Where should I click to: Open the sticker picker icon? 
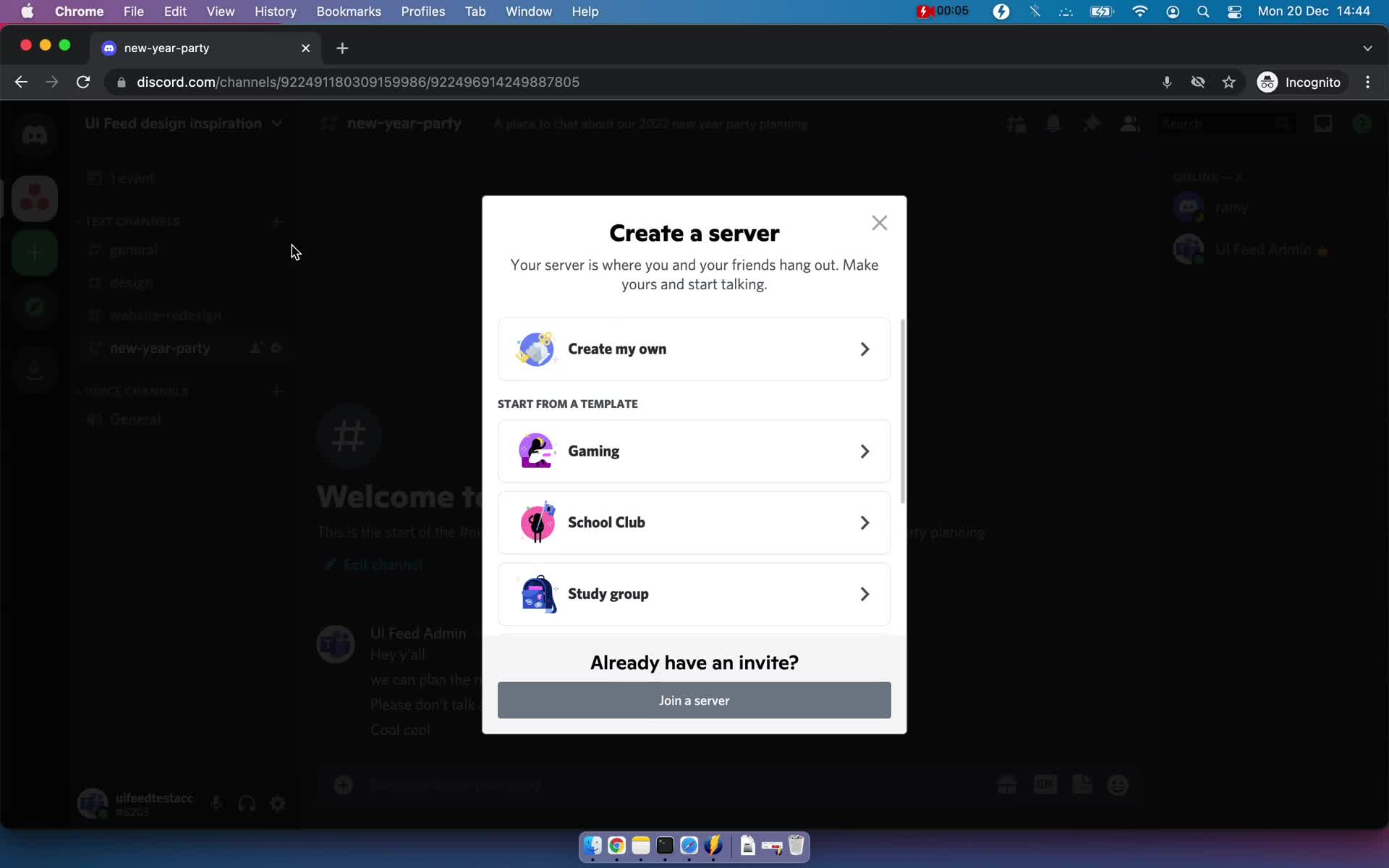[x=1082, y=785]
